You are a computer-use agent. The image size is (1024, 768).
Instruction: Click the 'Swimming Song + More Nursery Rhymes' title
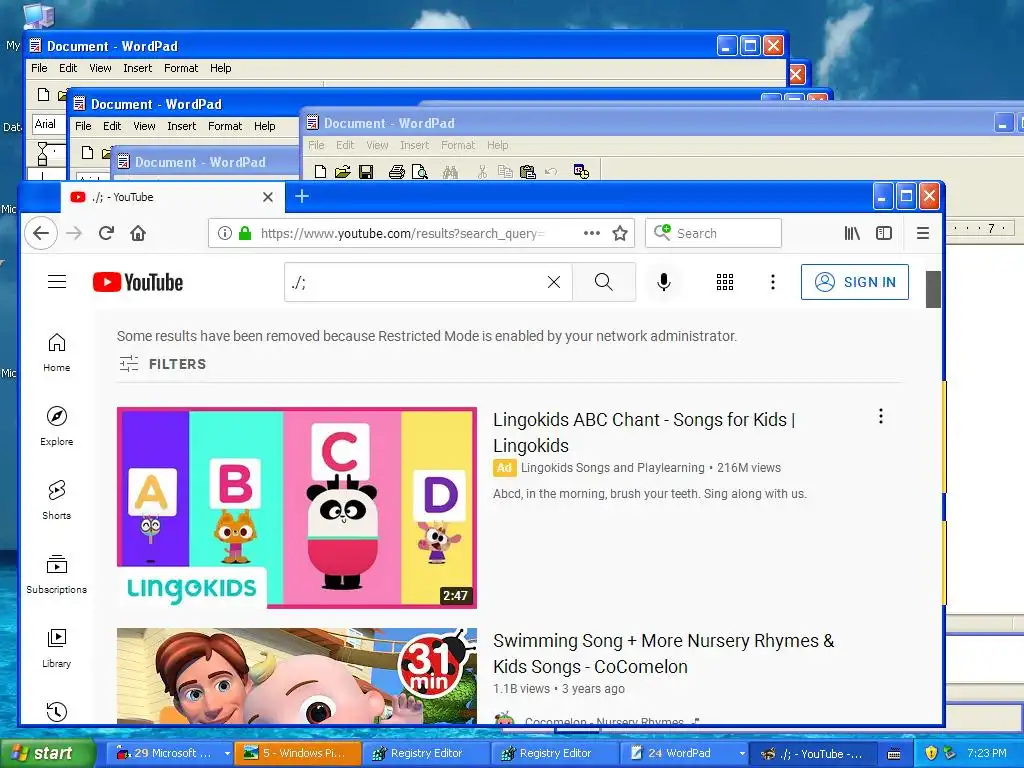(664, 653)
